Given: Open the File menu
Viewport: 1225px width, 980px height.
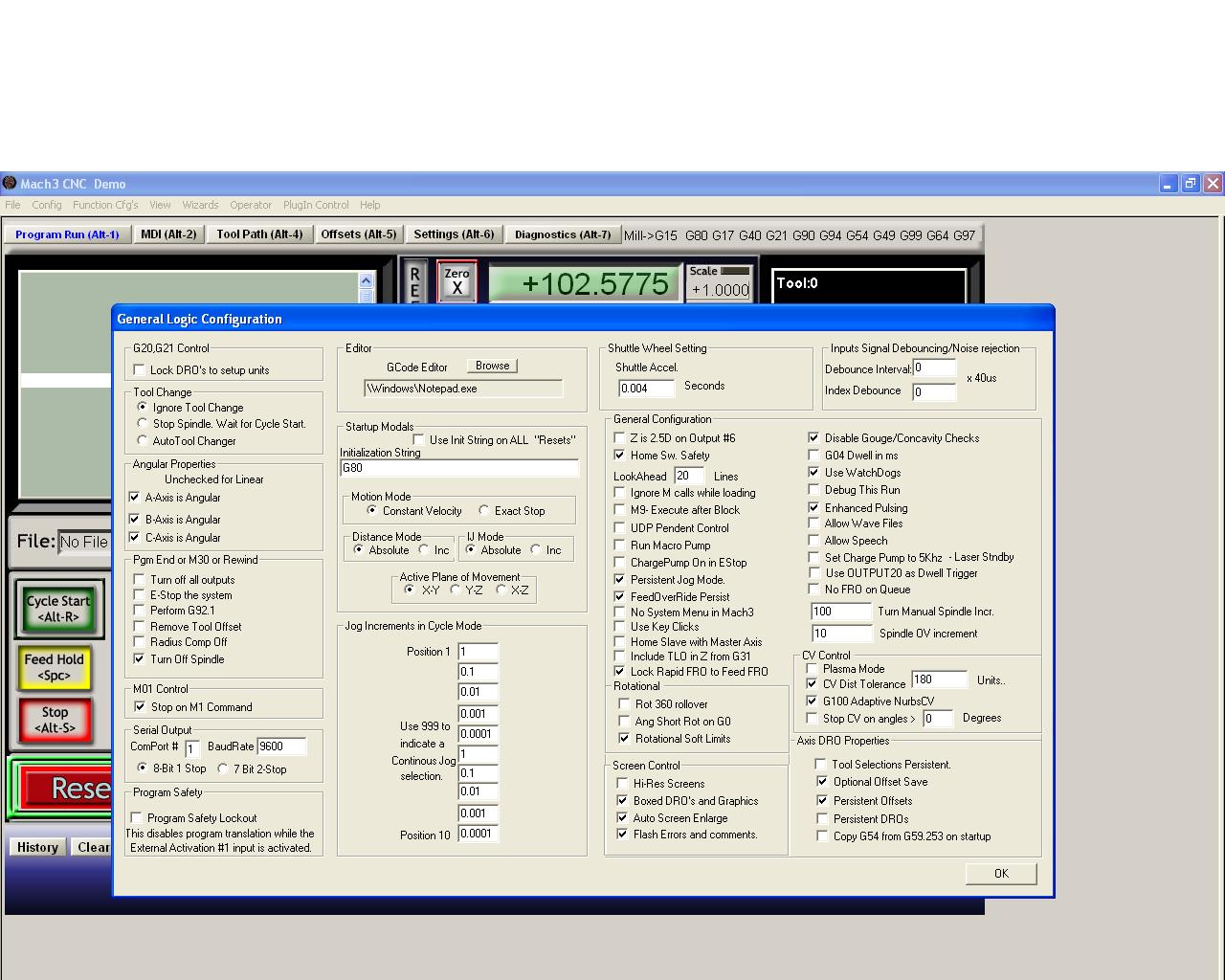Looking at the screenshot, I should 12,205.
